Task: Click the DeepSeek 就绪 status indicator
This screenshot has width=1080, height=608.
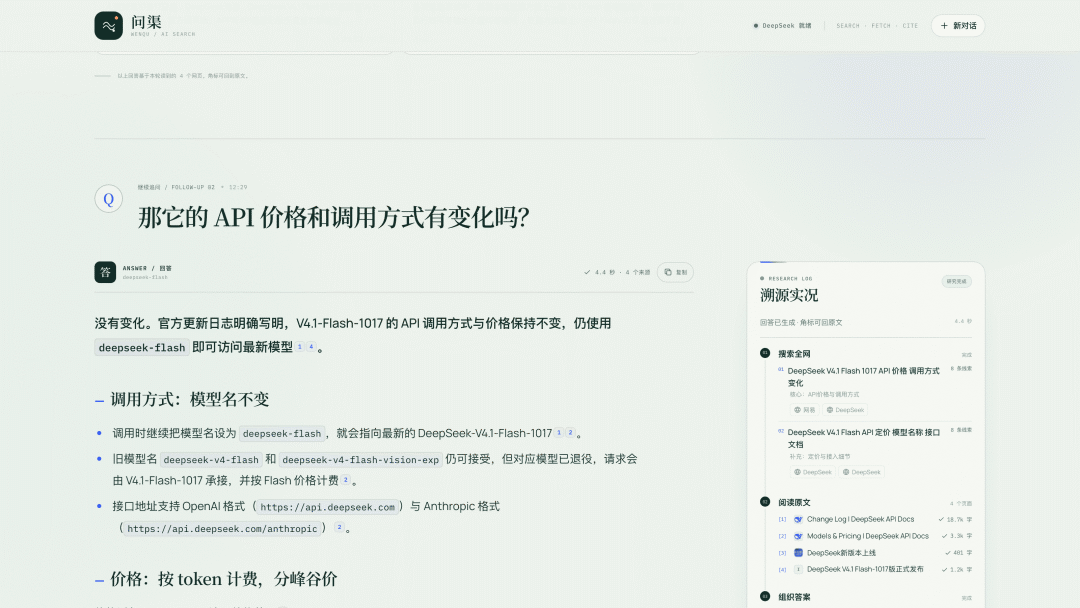Action: tap(782, 25)
